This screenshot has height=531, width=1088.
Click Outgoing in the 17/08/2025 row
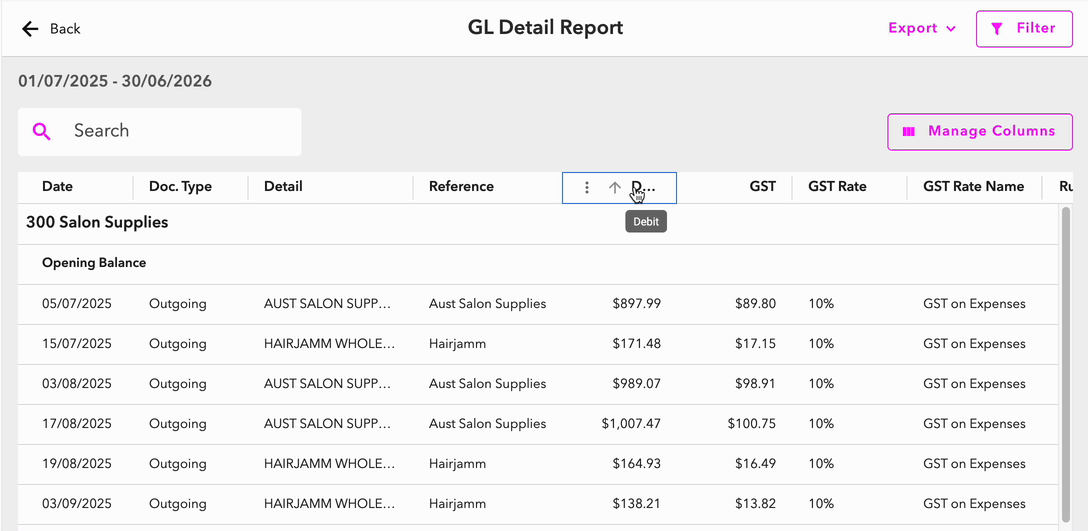click(x=178, y=423)
